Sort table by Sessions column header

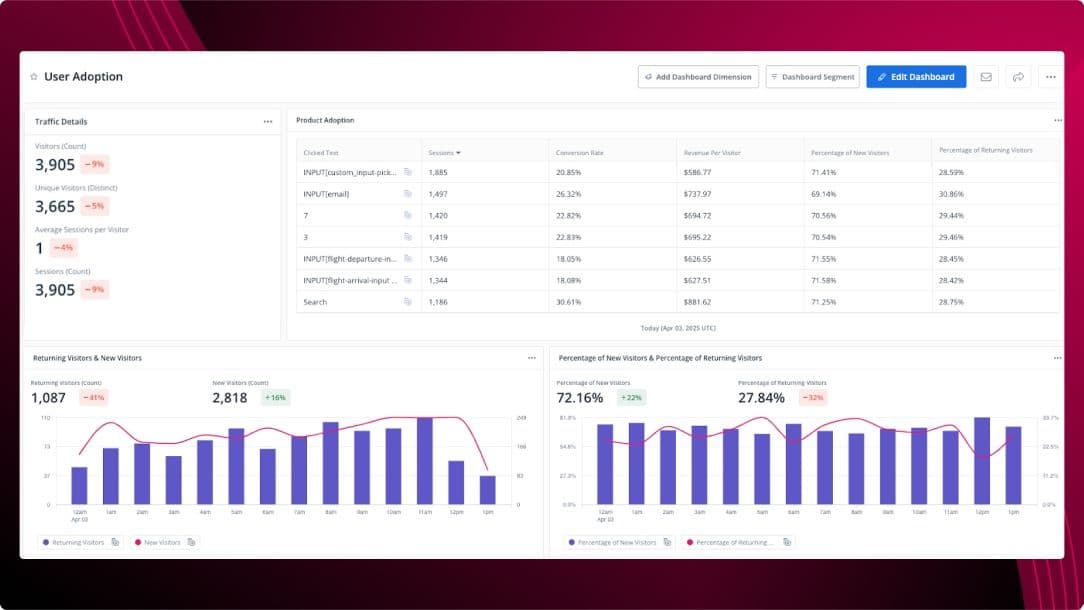[x=444, y=153]
